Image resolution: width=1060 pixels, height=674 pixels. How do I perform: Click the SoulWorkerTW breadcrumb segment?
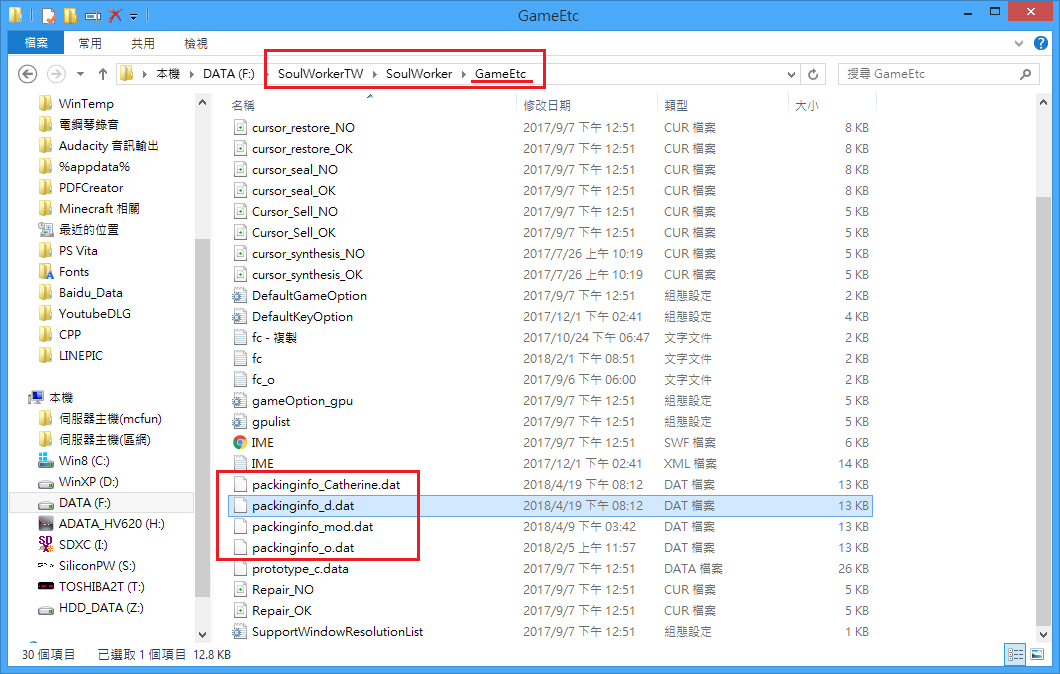click(x=320, y=74)
